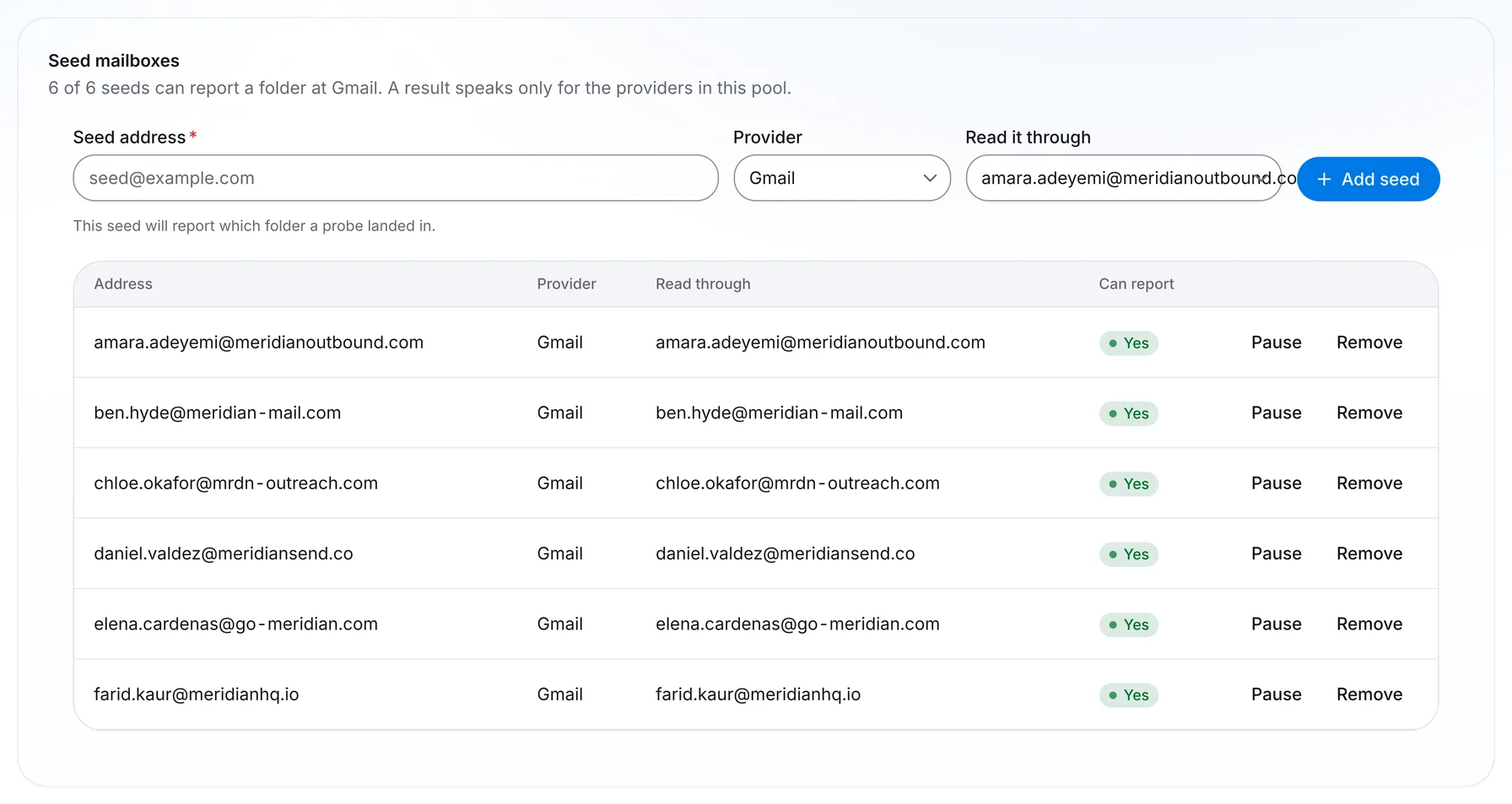The height and width of the screenshot is (804, 1512).
Task: Open the Read it through dropdown
Action: pyautogui.click(x=1124, y=178)
